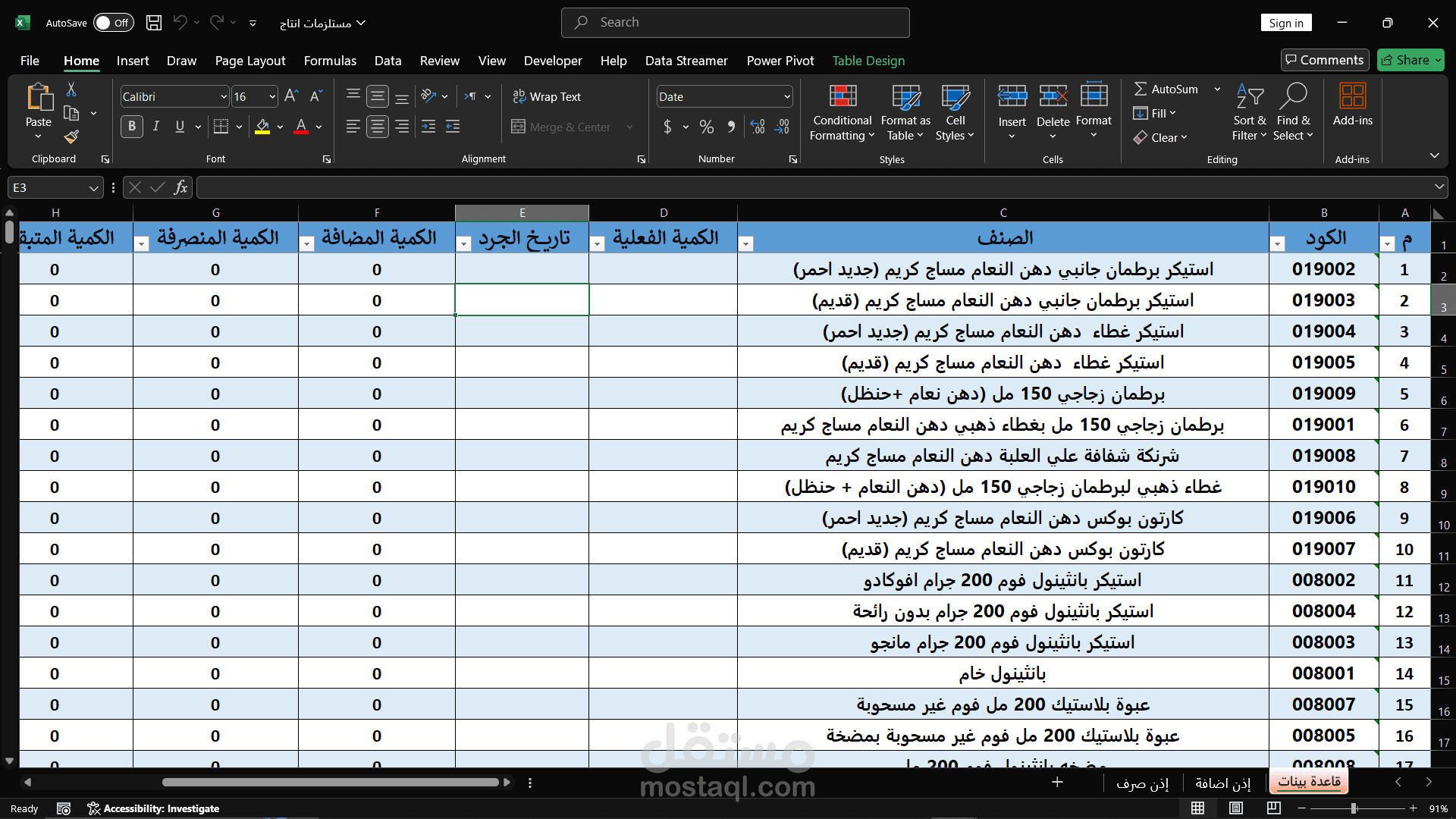Switch to sheet tab إذن صرف
This screenshot has height=819, width=1456.
[x=1142, y=783]
